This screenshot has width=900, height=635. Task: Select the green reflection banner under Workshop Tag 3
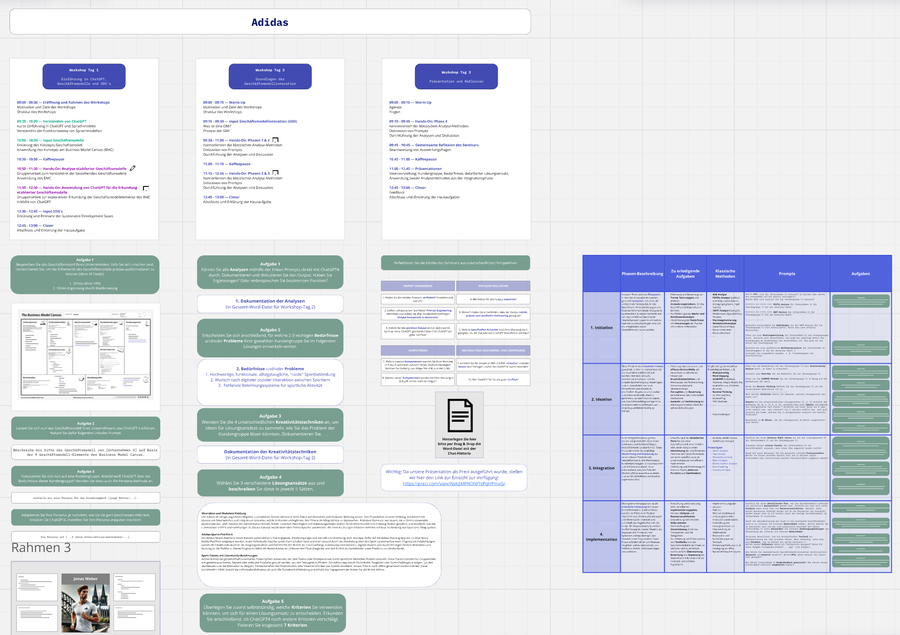[456, 263]
